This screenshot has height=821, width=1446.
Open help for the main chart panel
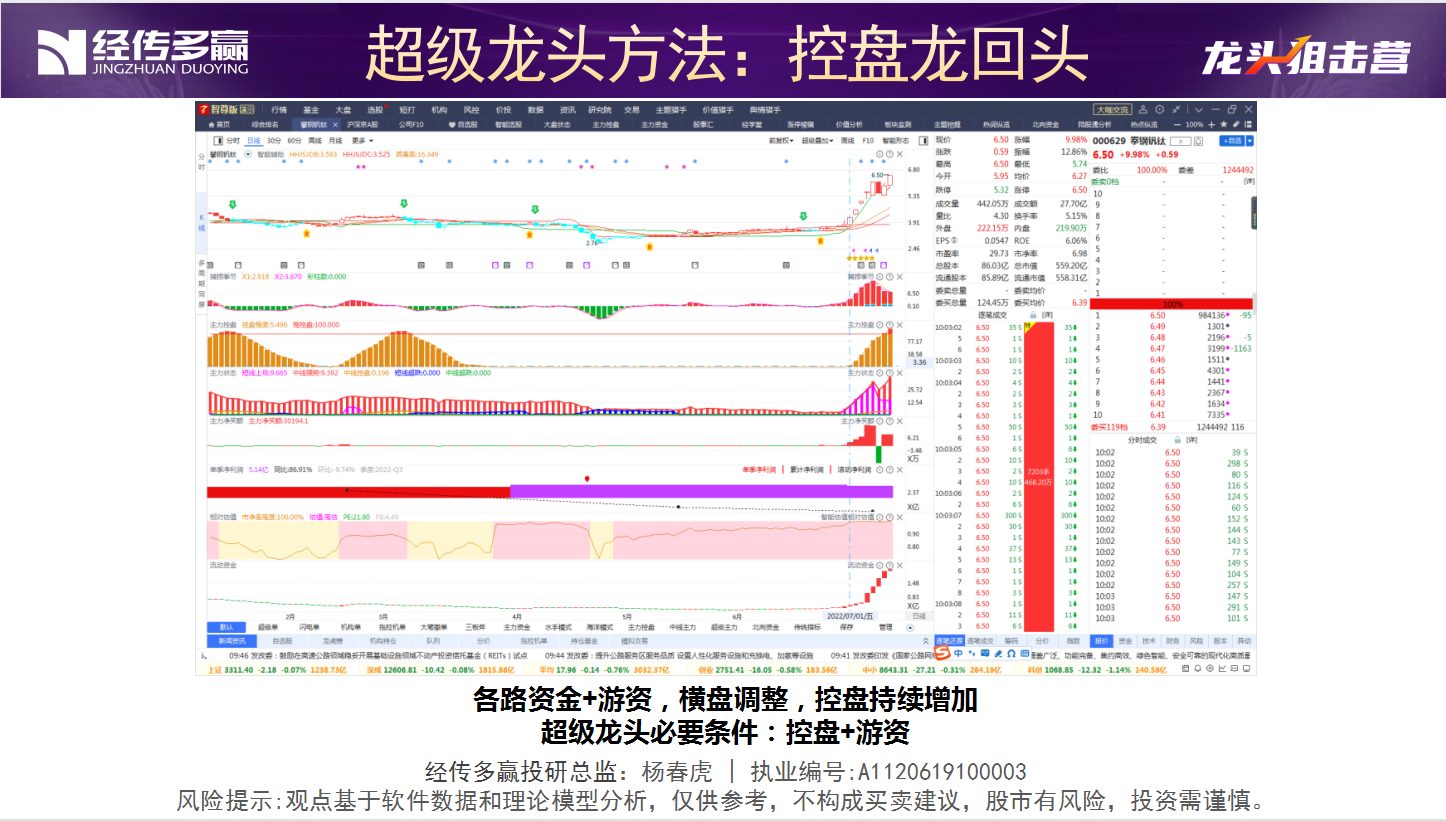pyautogui.click(x=889, y=154)
